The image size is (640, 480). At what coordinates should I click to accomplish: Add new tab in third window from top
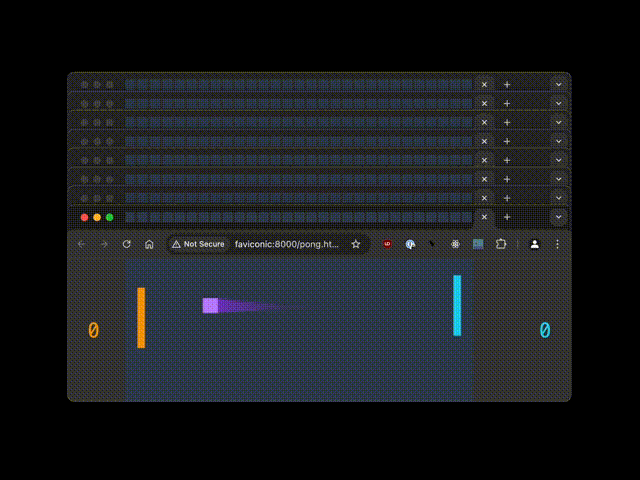[x=507, y=122]
